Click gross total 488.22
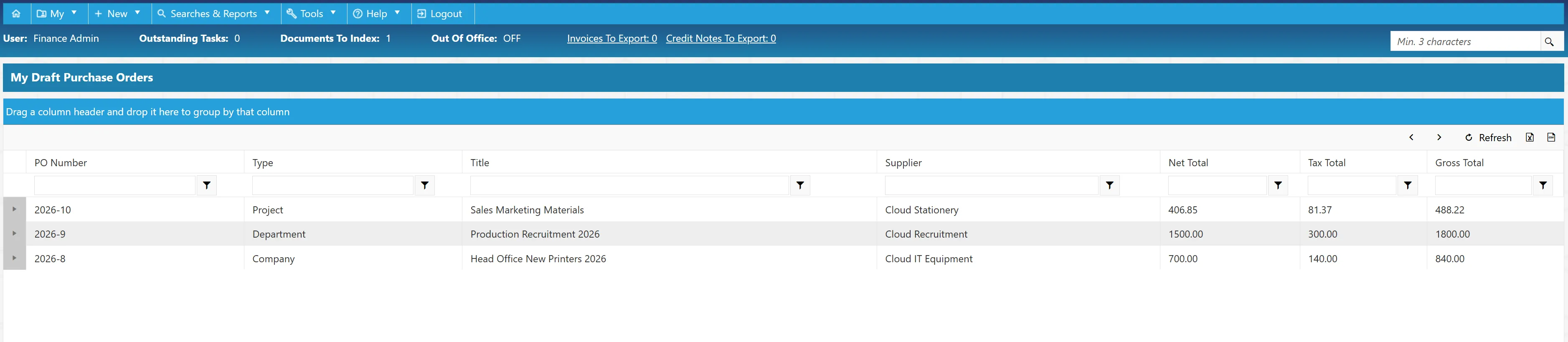Viewport: 1568px width, 342px height. [1450, 210]
